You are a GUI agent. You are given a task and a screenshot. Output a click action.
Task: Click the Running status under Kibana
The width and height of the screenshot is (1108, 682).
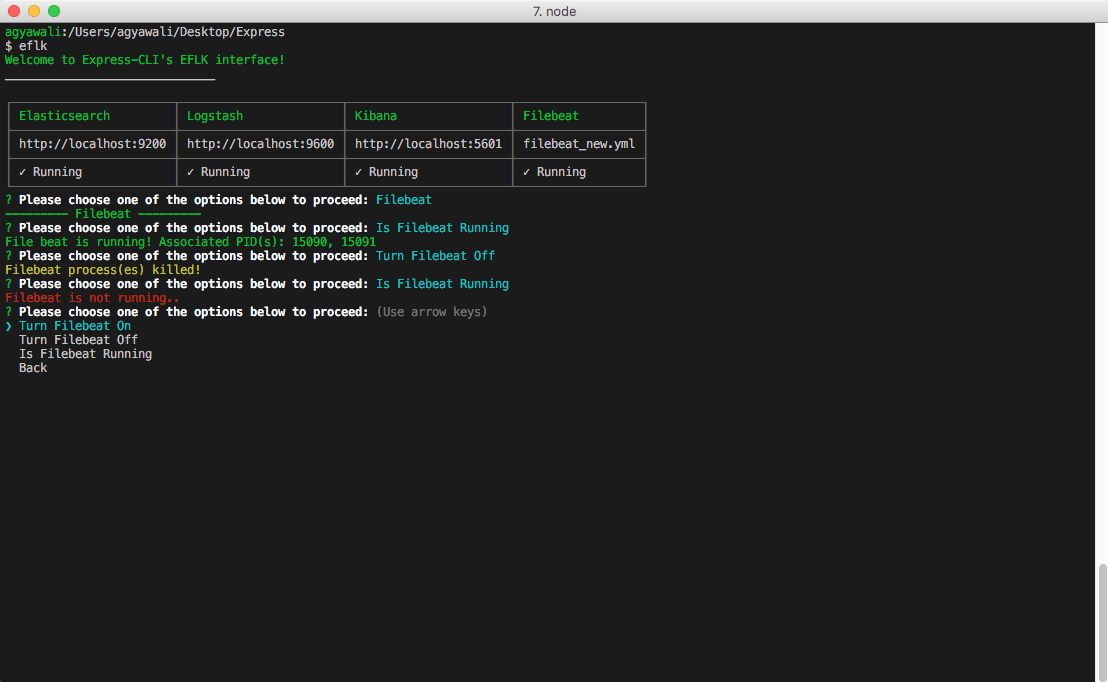pyautogui.click(x=387, y=172)
